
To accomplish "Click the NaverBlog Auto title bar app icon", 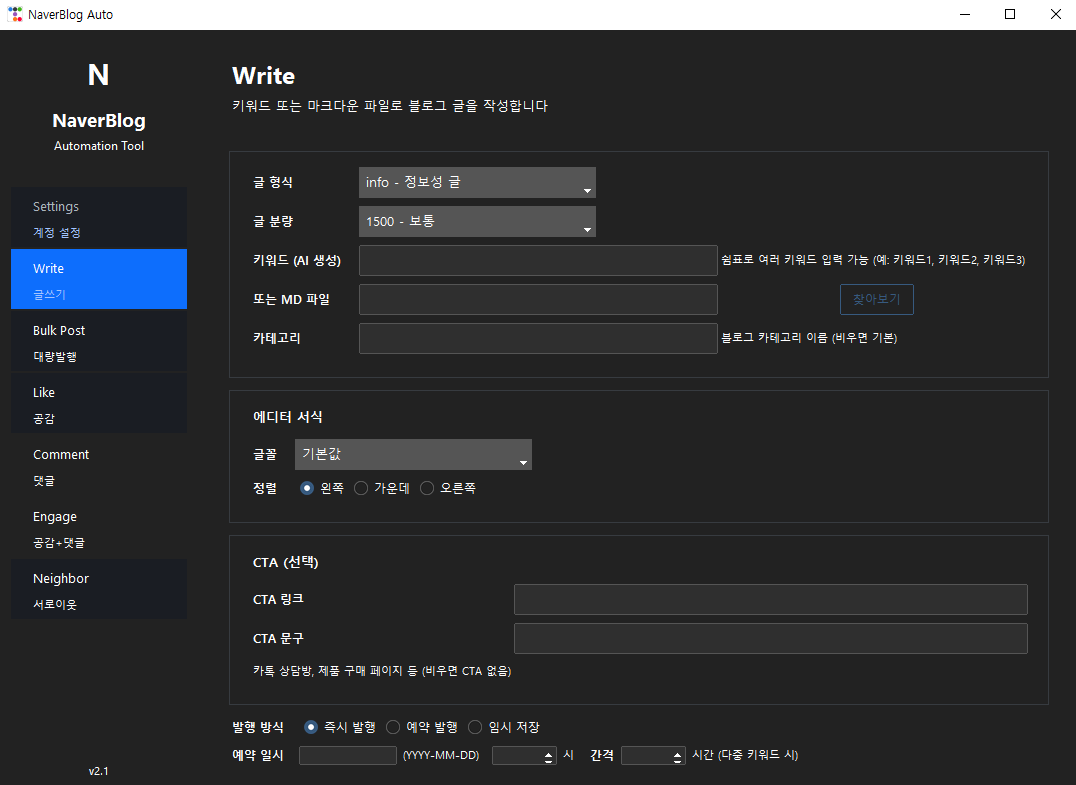I will pos(14,14).
